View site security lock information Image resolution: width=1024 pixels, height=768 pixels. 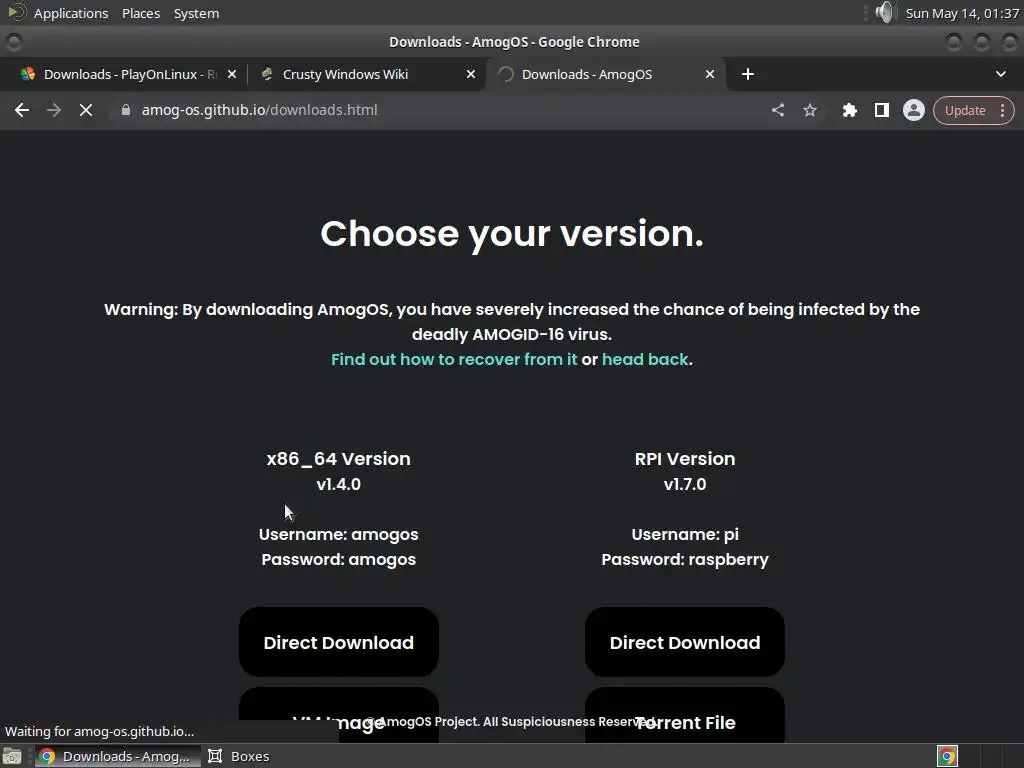[x=125, y=110]
